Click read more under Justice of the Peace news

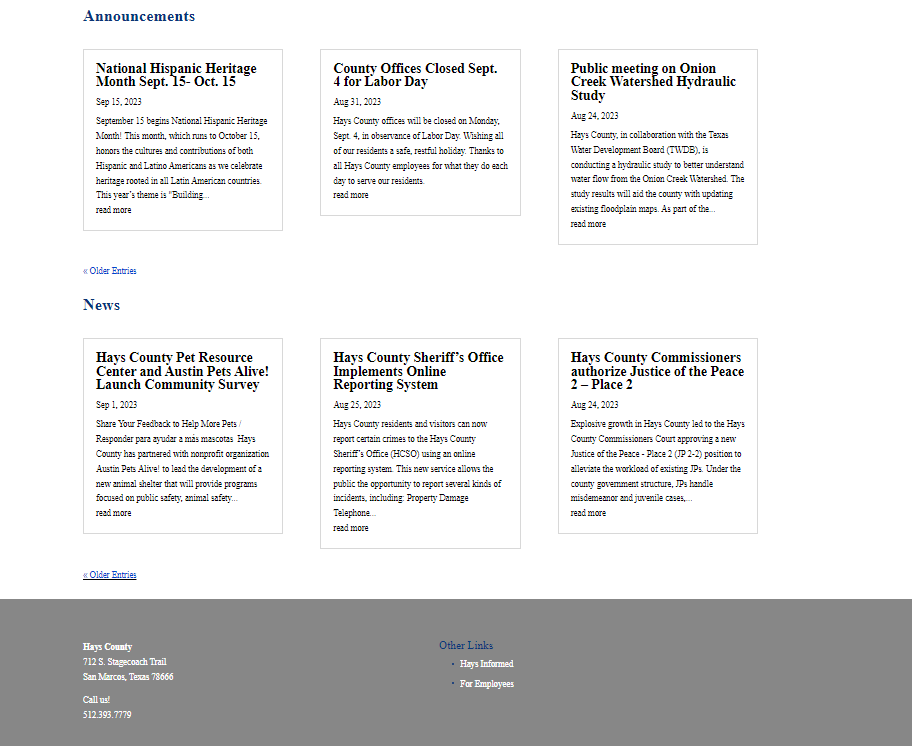pos(588,513)
